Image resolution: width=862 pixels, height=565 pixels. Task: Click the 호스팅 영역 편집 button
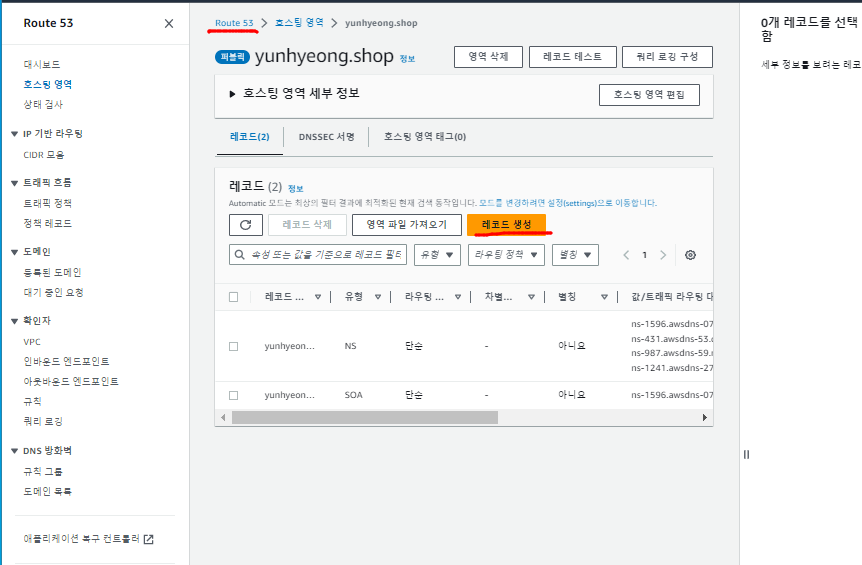click(649, 95)
